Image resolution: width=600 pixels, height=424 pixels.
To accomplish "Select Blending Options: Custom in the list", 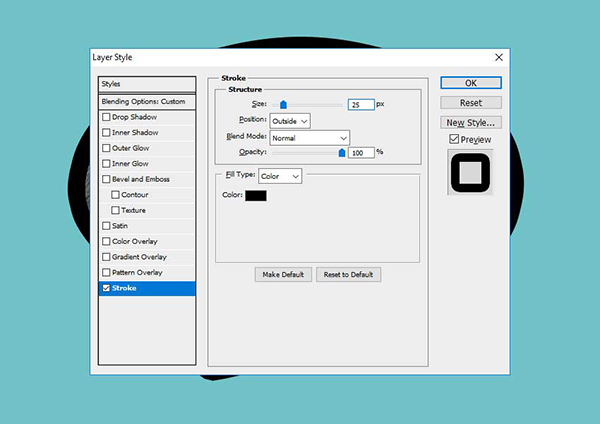I will pos(146,102).
